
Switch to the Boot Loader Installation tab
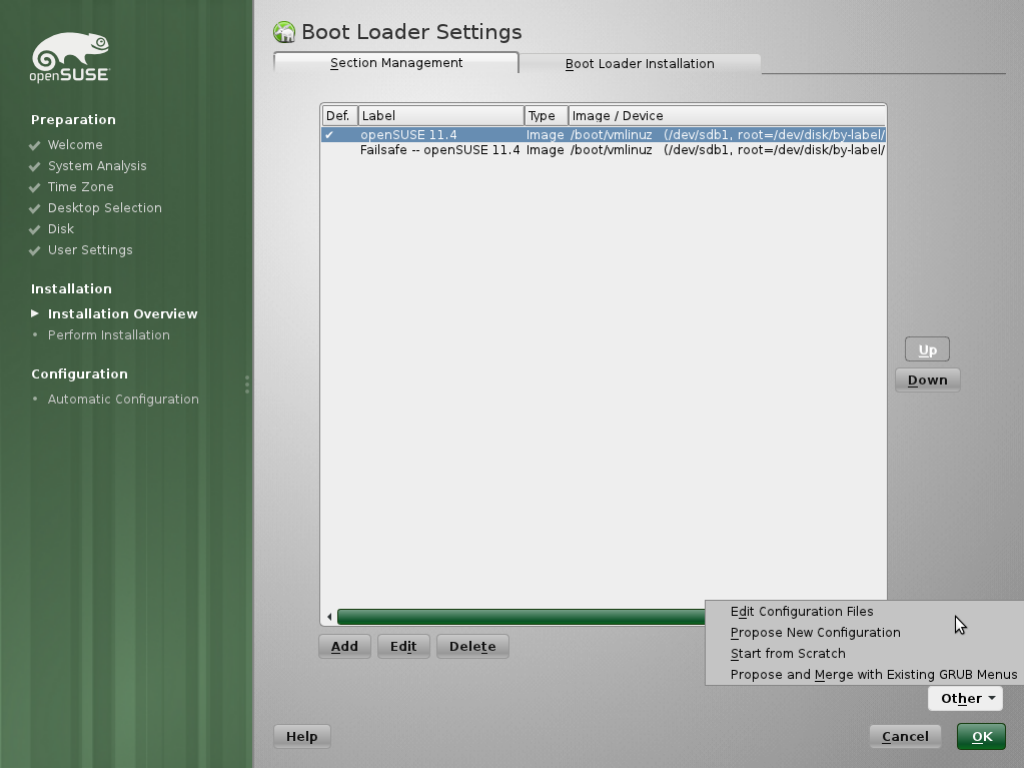640,63
